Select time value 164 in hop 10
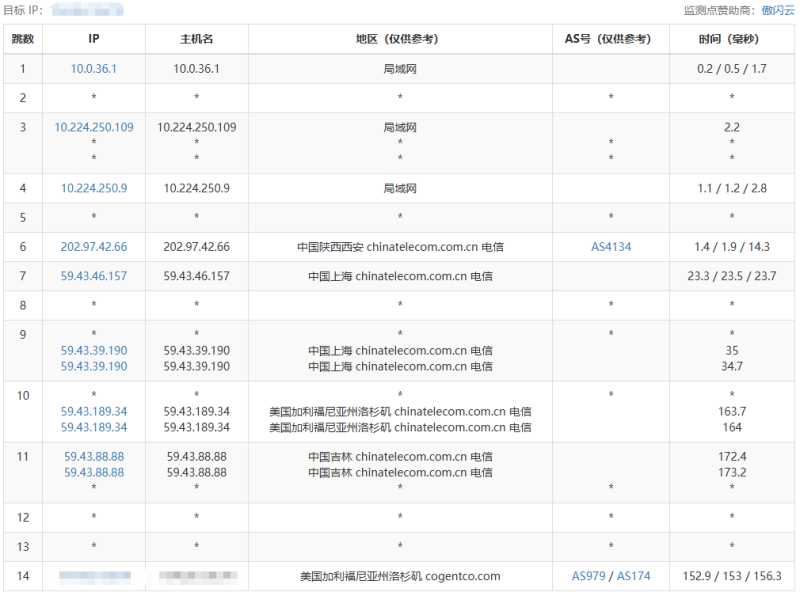Viewport: 800px width, 596px height. (x=732, y=427)
